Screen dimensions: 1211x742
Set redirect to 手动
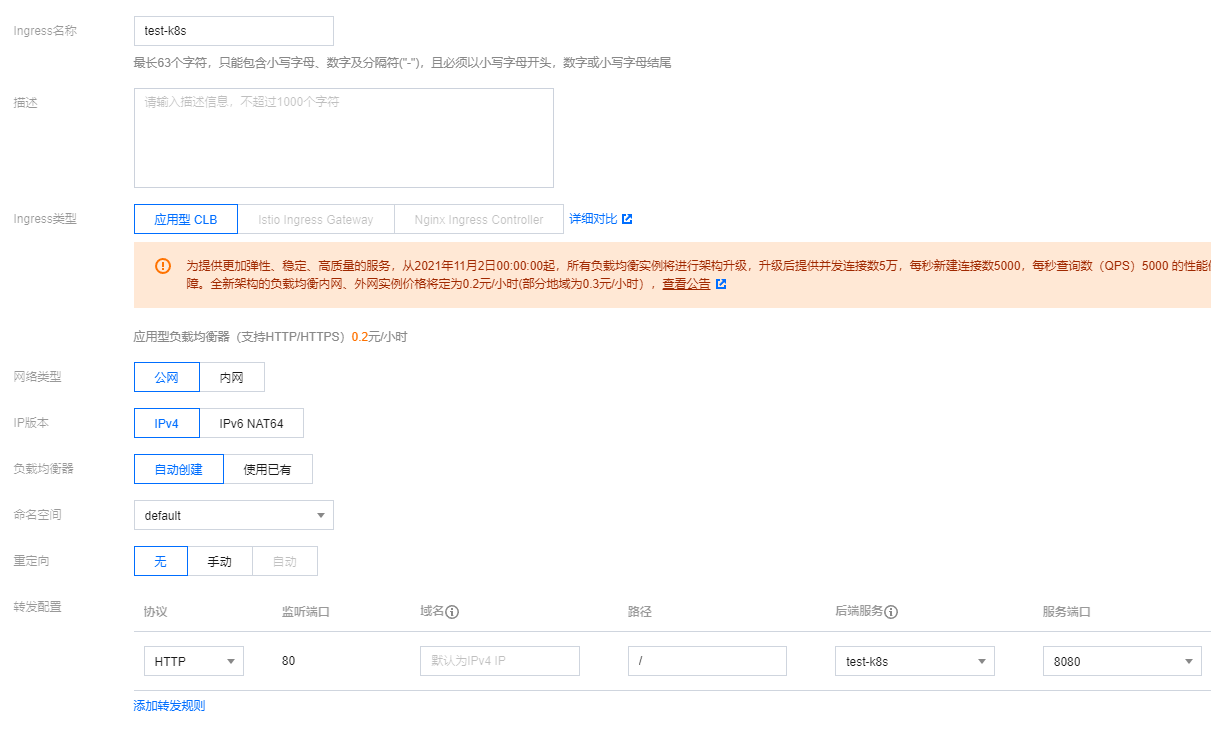pos(219,561)
